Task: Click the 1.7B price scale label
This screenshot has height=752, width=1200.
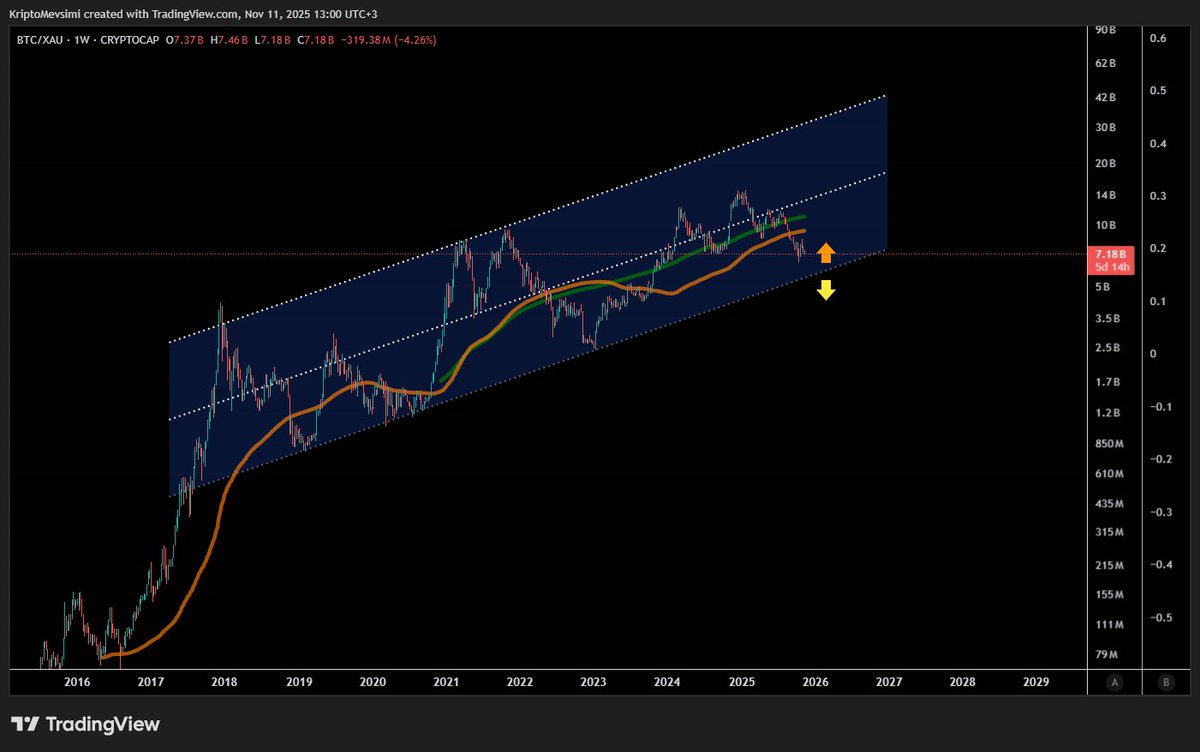Action: click(1107, 383)
